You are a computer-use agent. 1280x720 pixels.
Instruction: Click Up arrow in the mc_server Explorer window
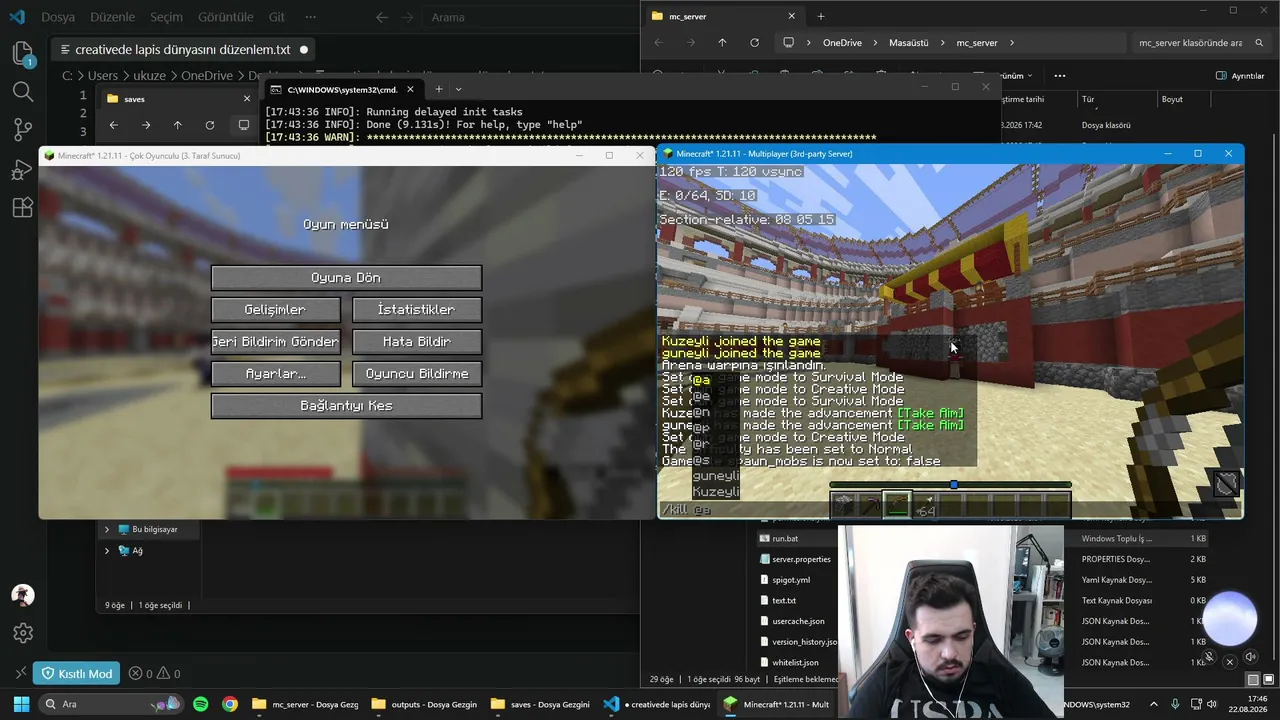click(x=722, y=43)
